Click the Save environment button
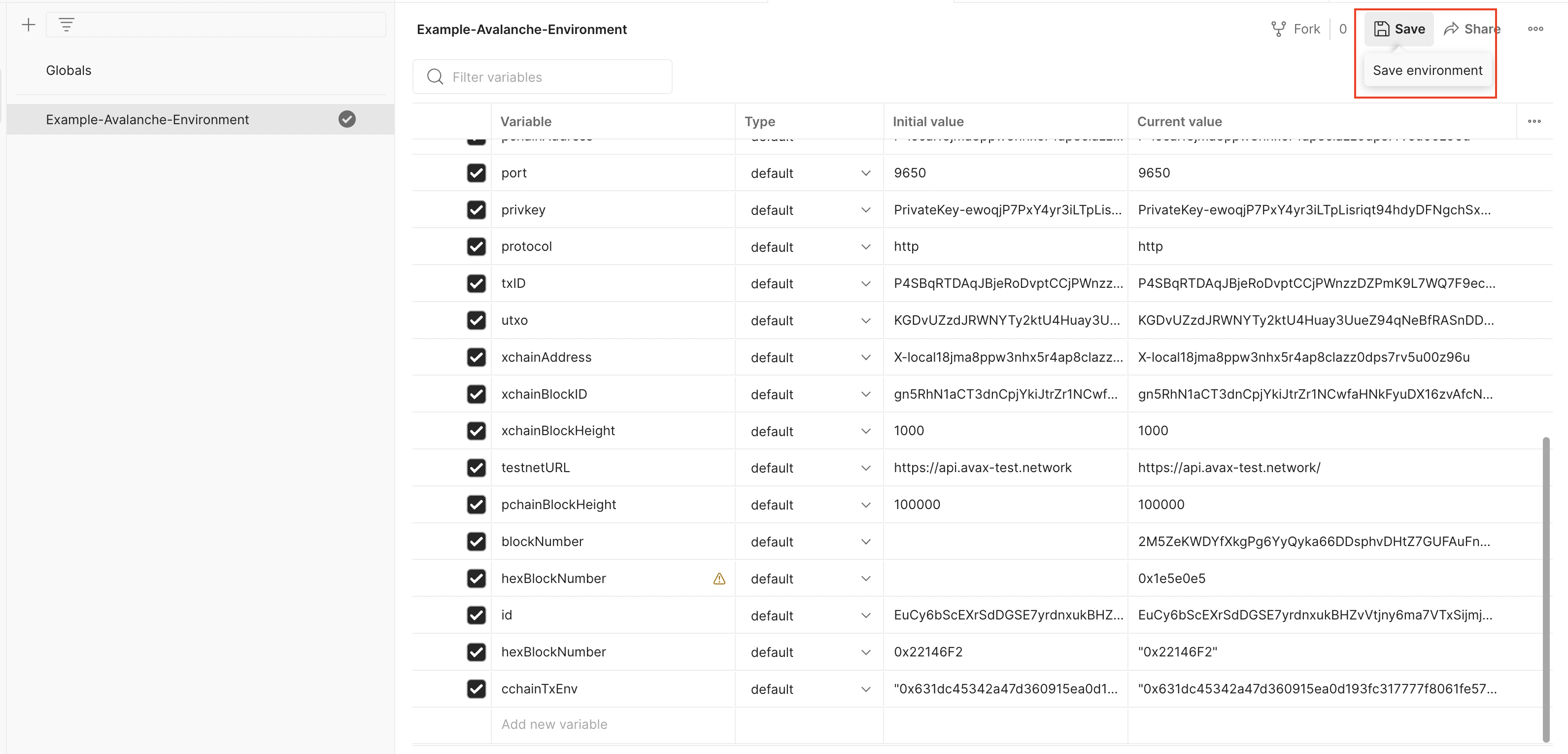The height and width of the screenshot is (754, 1568). pos(1398,29)
